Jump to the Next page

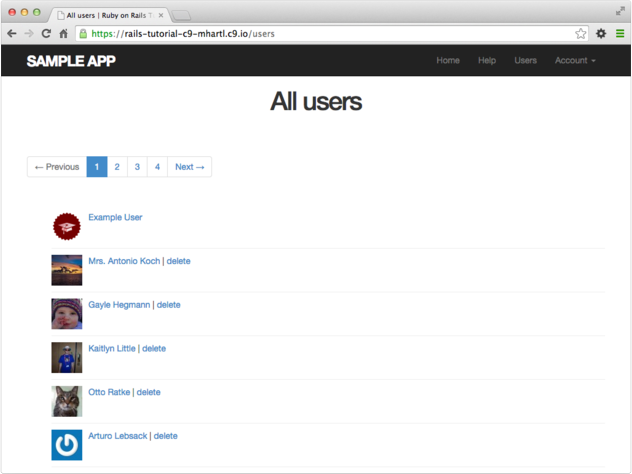pos(189,167)
